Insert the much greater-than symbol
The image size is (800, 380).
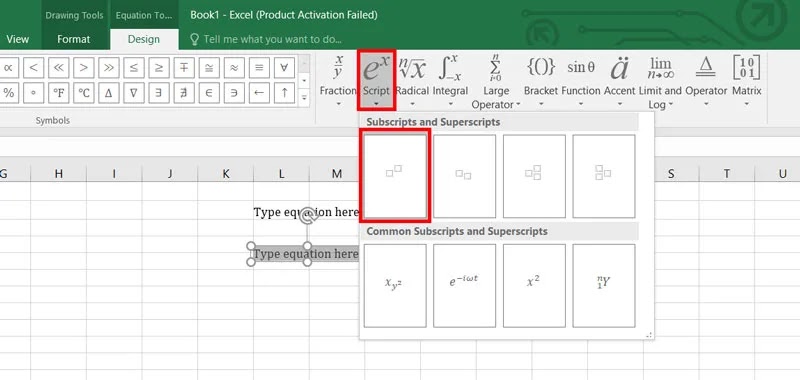pos(109,67)
